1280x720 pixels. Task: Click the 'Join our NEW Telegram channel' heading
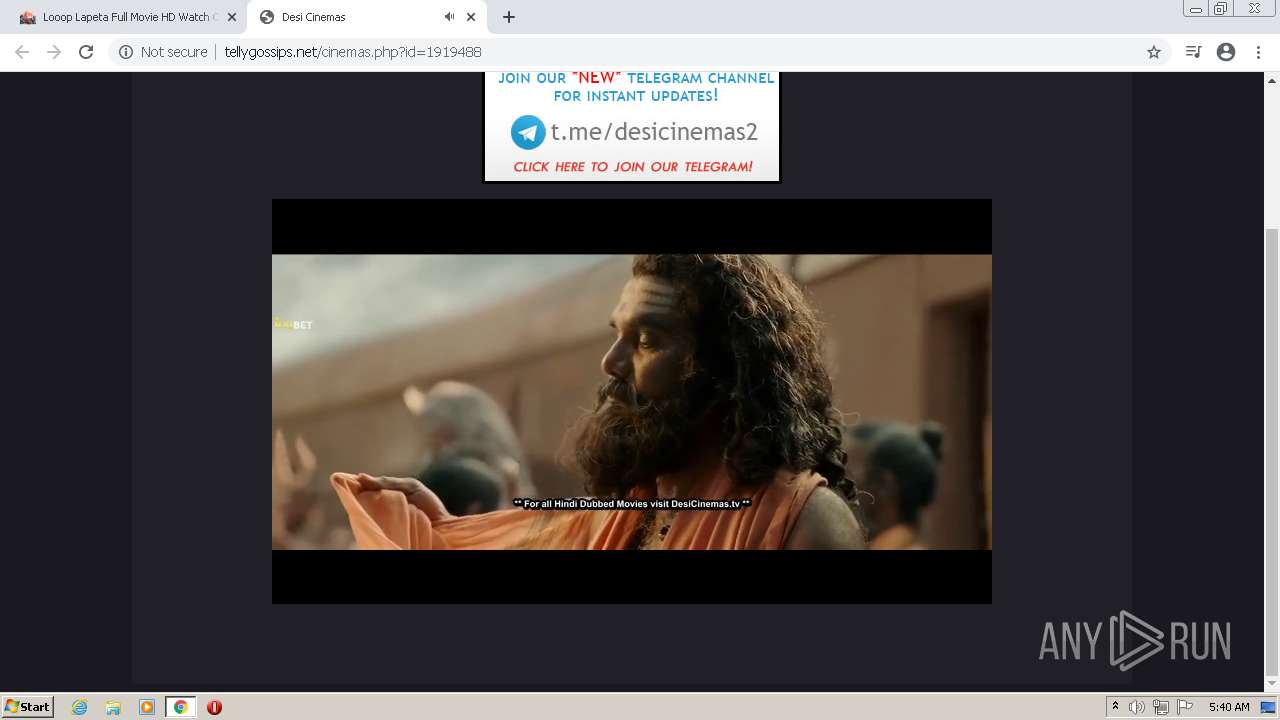(x=636, y=87)
